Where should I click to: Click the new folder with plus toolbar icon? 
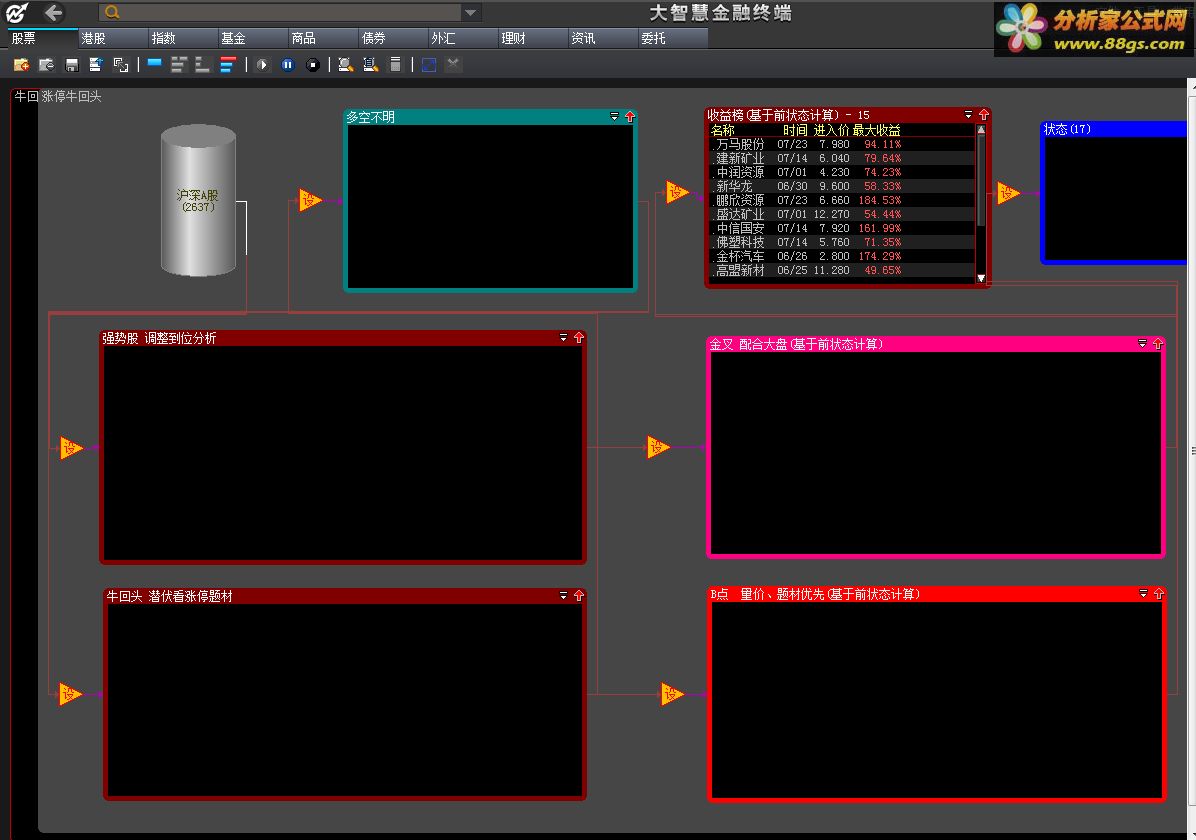tap(21, 65)
